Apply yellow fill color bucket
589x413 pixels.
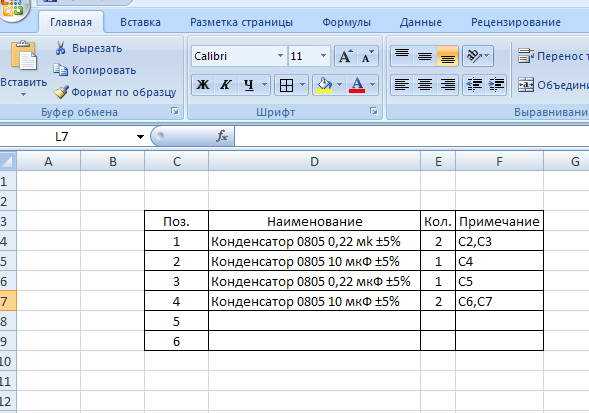tap(324, 85)
